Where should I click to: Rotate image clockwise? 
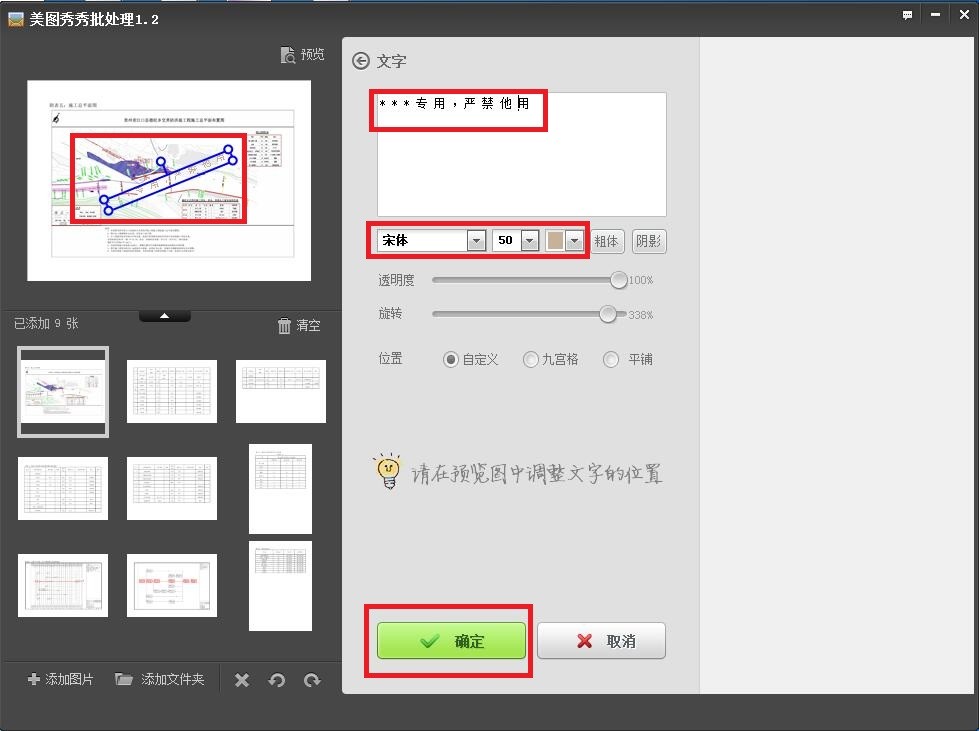click(x=312, y=680)
